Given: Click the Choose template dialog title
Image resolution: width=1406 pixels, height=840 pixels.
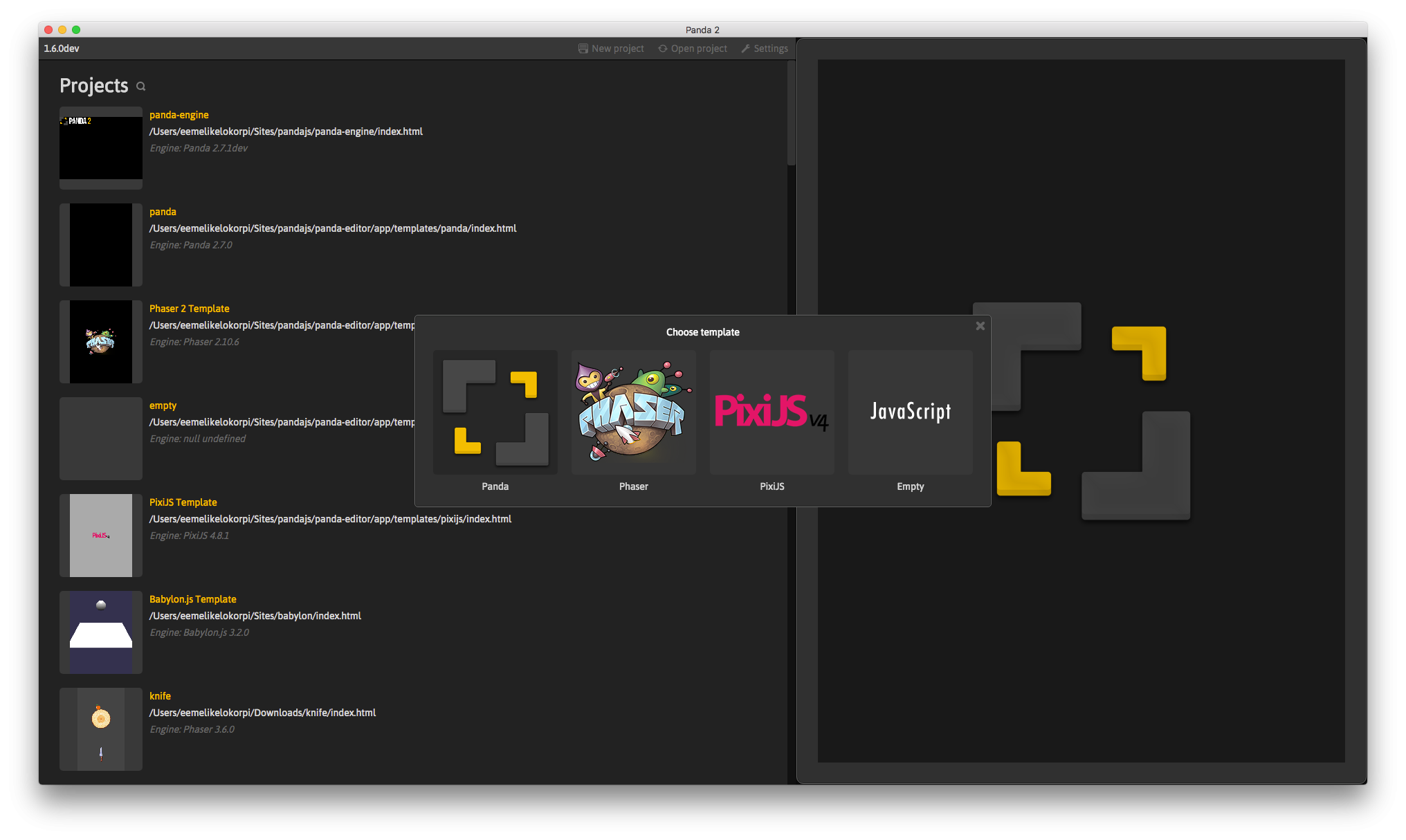Looking at the screenshot, I should coord(703,332).
